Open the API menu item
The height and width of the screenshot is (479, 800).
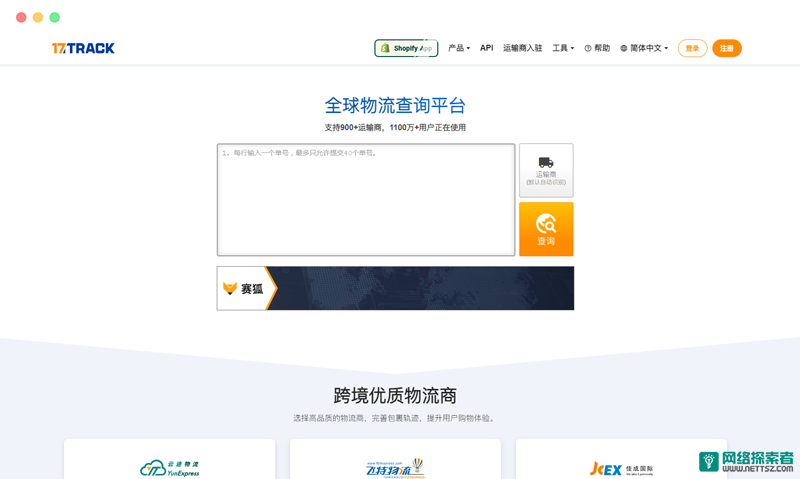pos(486,48)
